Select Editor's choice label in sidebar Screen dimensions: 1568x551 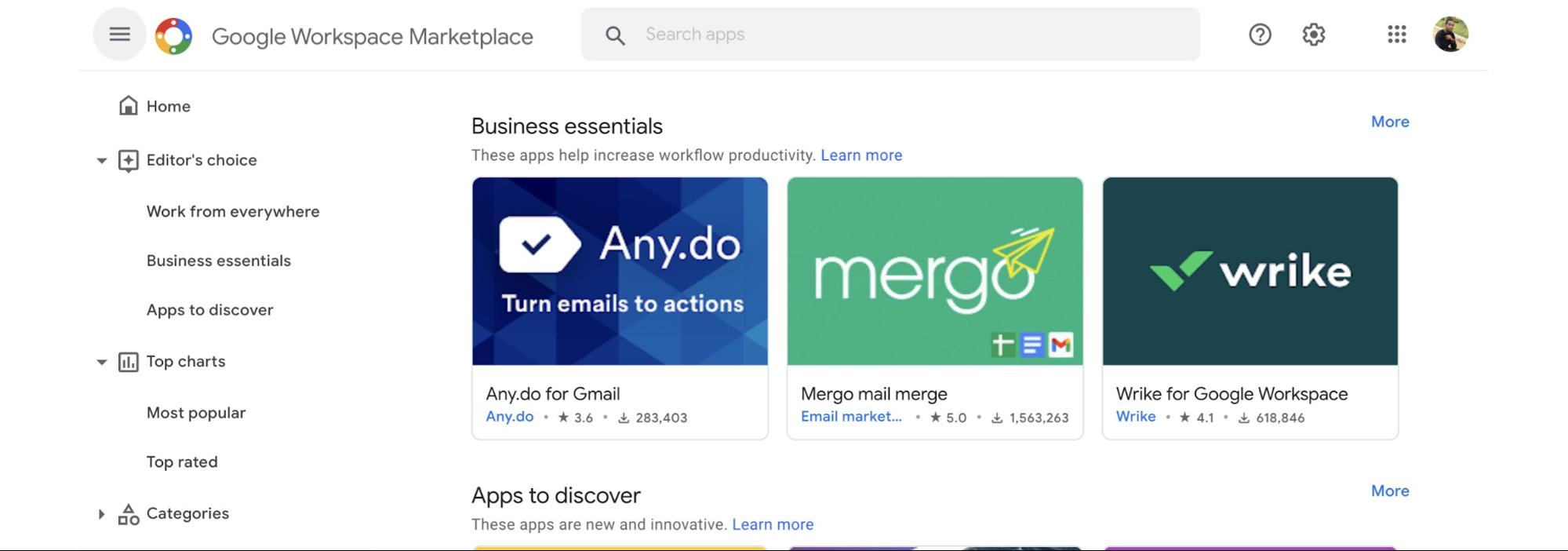(202, 160)
